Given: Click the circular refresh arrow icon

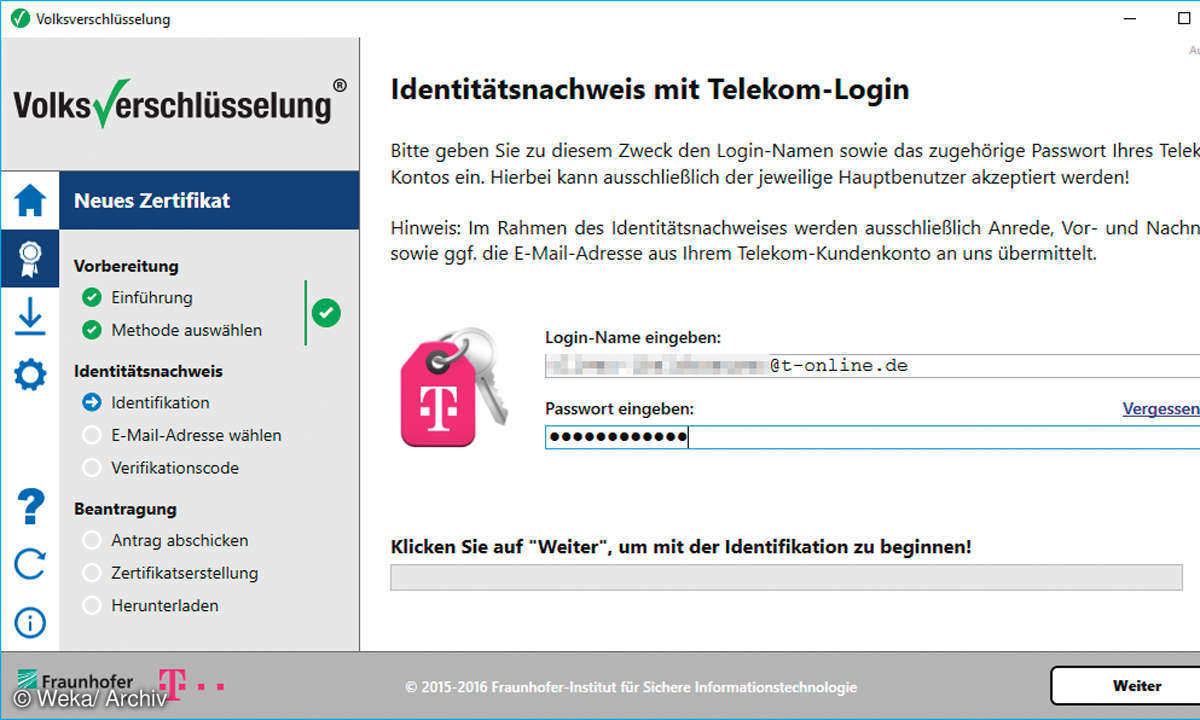Looking at the screenshot, I should pos(30,565).
